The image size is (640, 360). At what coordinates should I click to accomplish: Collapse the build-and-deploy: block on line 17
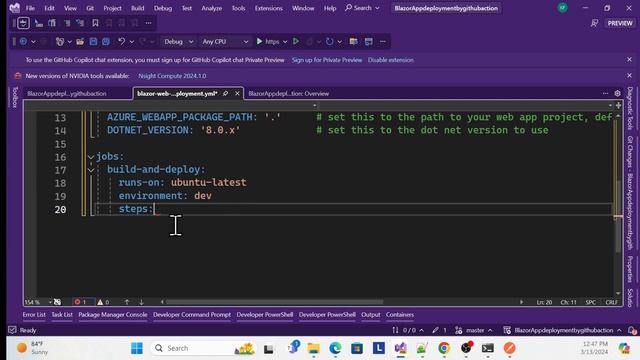[x=91, y=170]
